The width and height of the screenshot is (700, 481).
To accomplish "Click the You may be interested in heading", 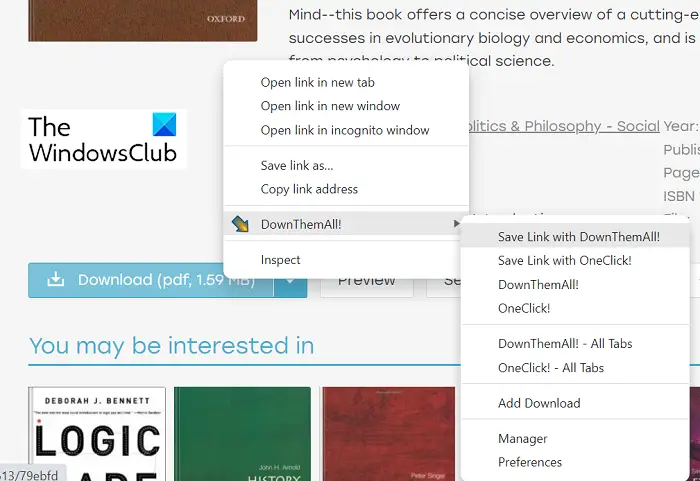I will [x=171, y=346].
